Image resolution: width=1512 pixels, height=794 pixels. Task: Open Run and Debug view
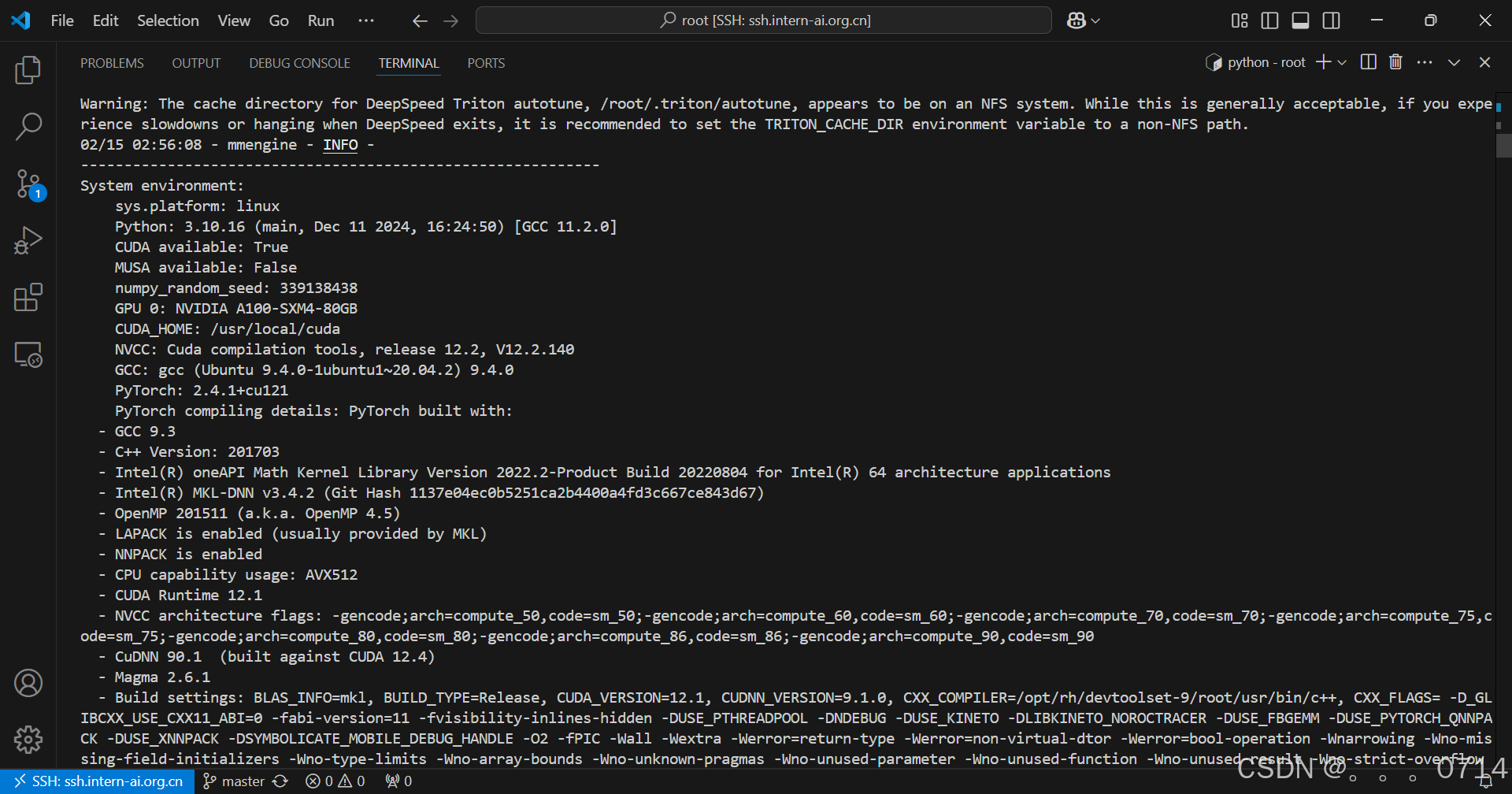pyautogui.click(x=28, y=240)
